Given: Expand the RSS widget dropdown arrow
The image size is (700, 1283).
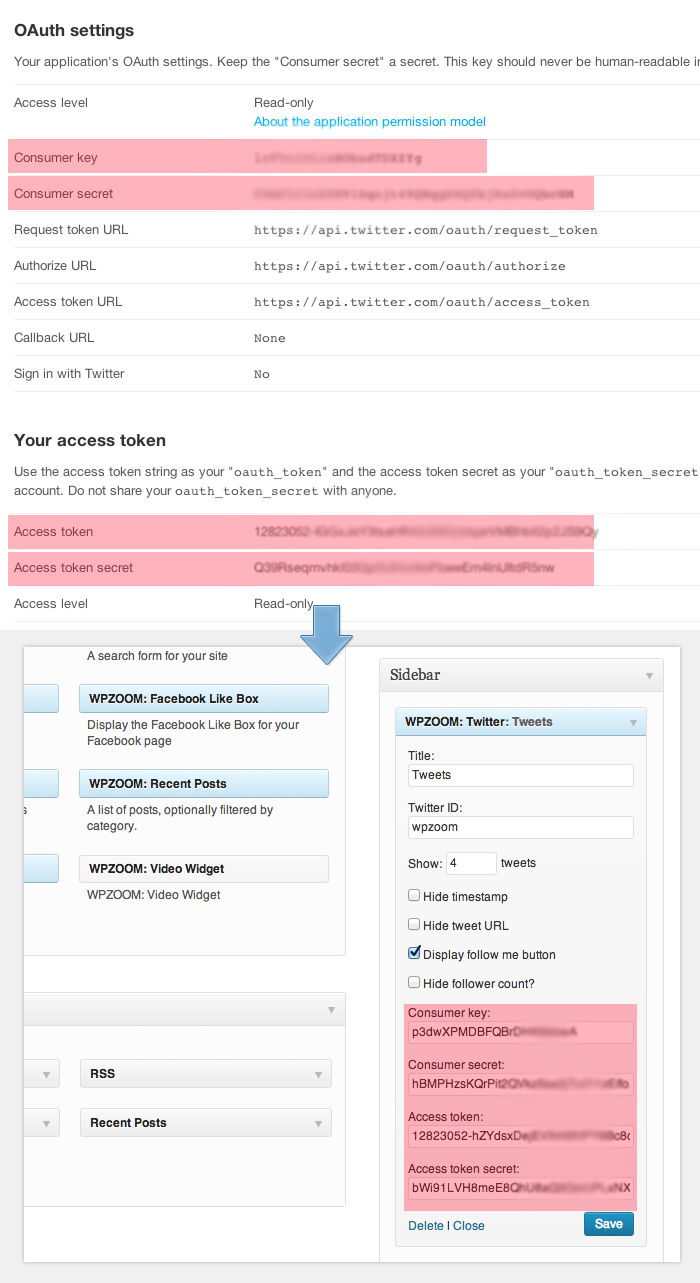Looking at the screenshot, I should 319,1074.
